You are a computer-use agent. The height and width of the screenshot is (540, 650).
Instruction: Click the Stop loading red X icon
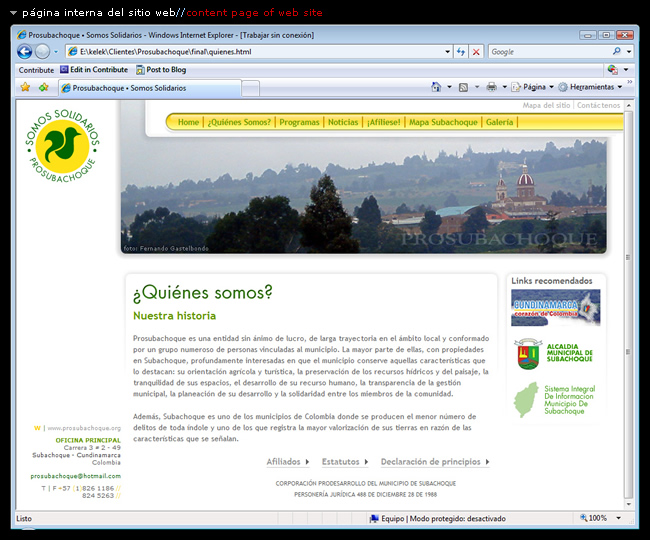click(476, 52)
